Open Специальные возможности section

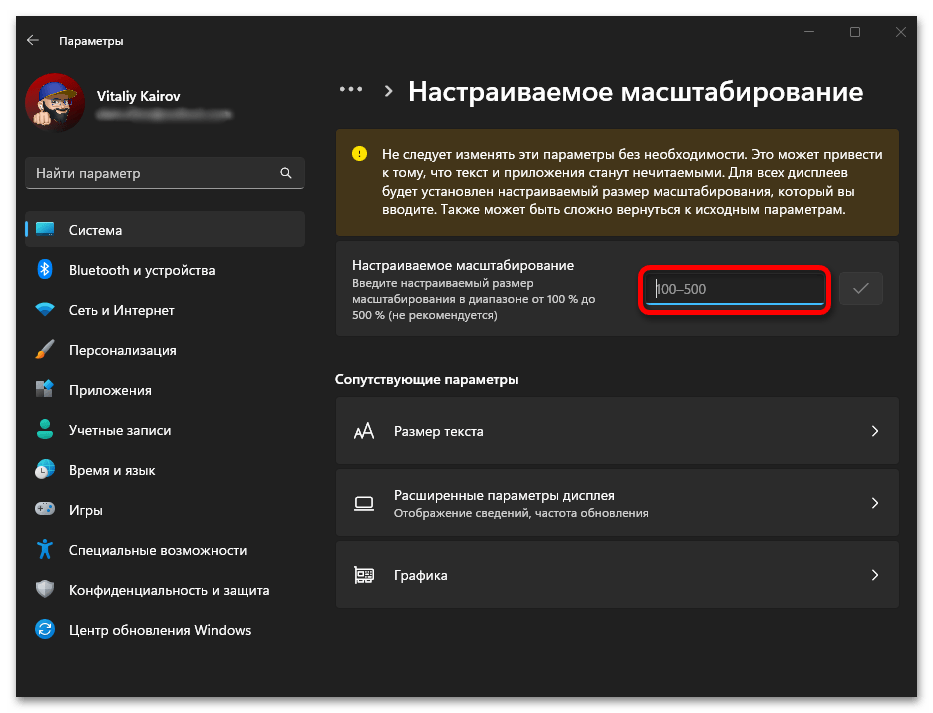[157, 550]
